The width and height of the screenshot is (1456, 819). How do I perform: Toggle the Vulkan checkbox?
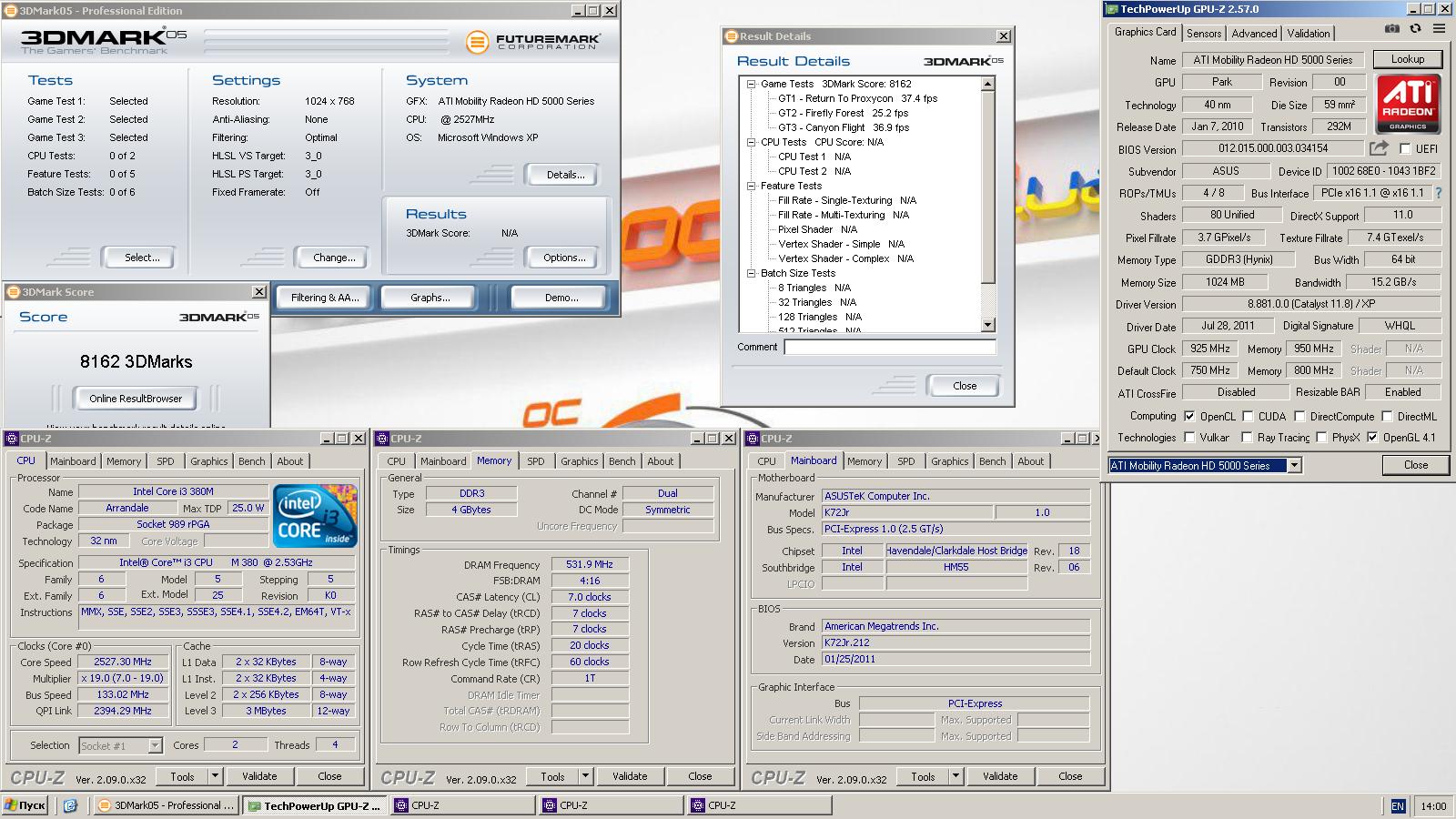pos(1189,437)
